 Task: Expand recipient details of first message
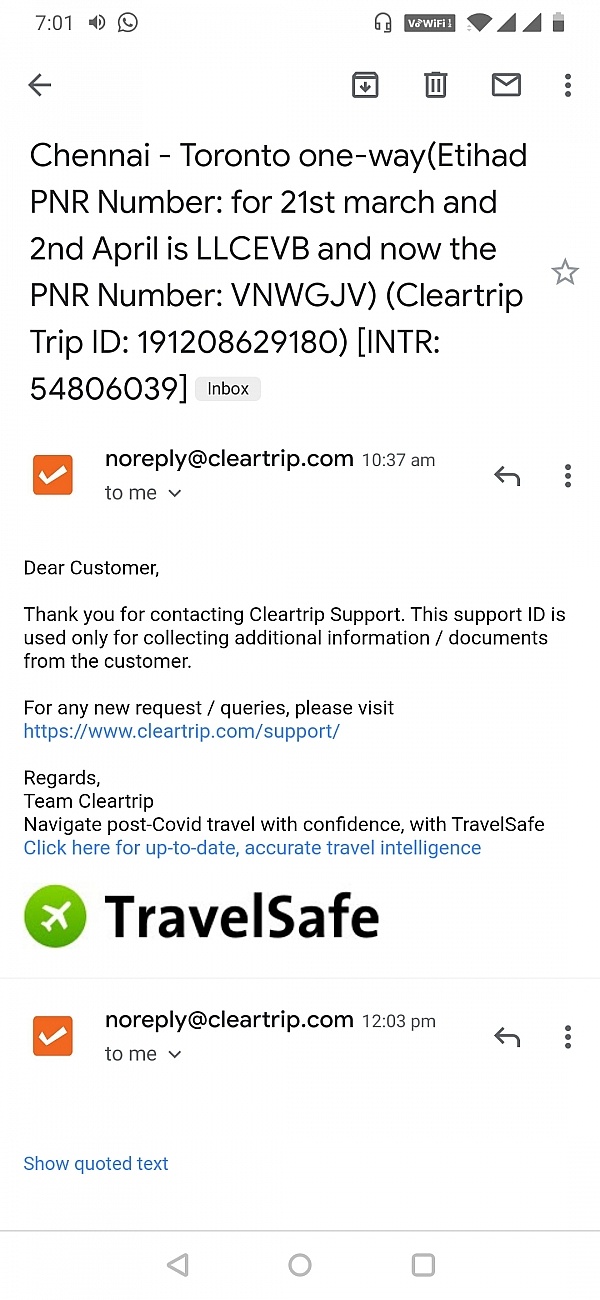(x=174, y=493)
